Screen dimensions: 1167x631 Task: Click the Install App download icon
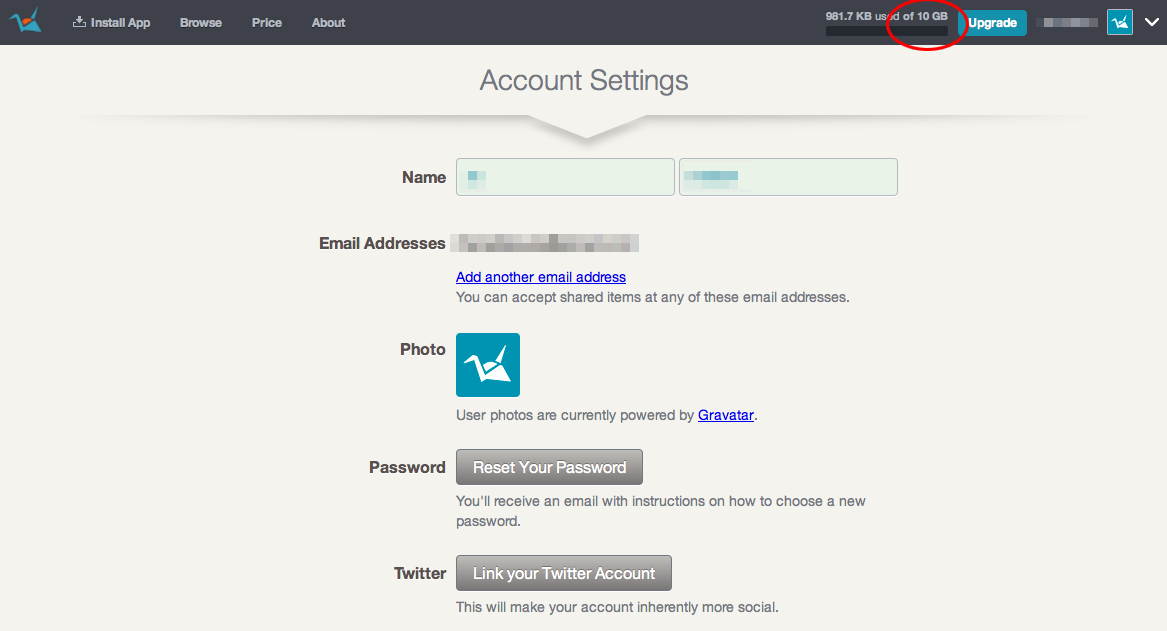pos(80,22)
